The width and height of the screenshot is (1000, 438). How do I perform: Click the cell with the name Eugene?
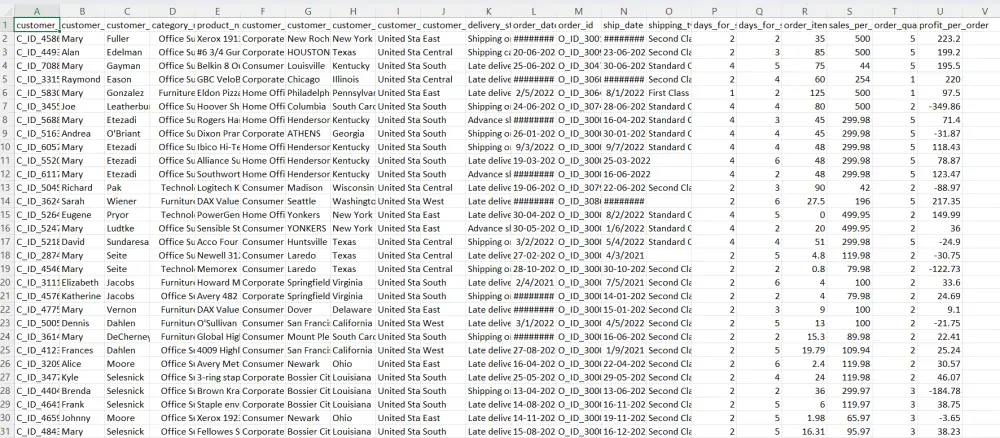click(82, 215)
